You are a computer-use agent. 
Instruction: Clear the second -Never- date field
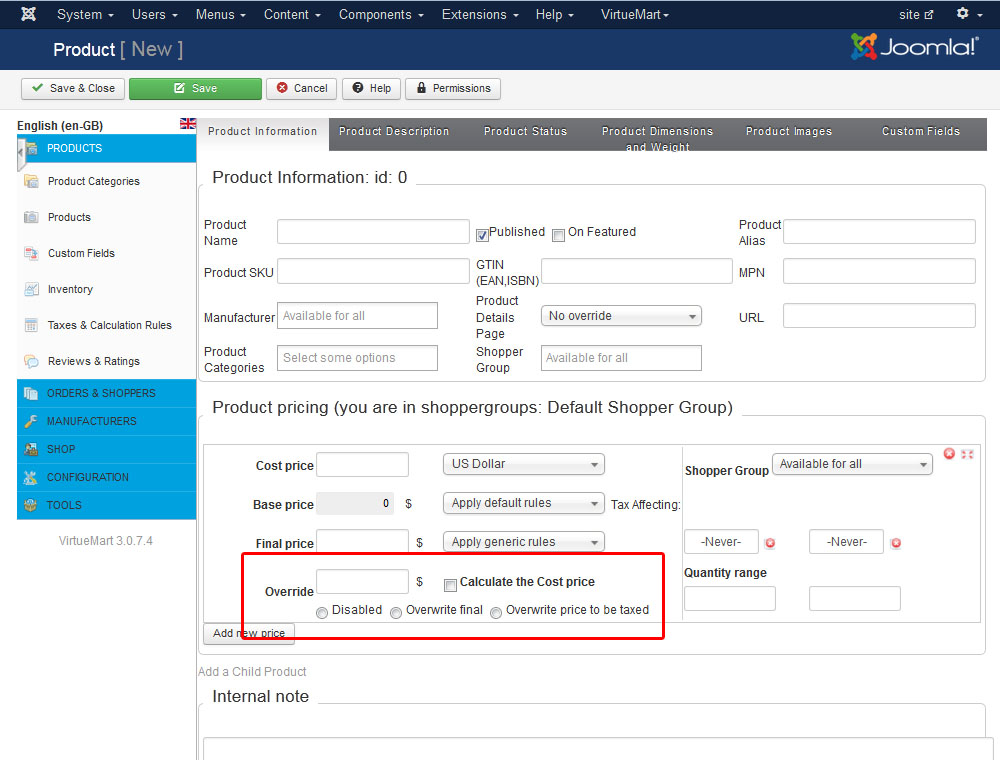896,543
